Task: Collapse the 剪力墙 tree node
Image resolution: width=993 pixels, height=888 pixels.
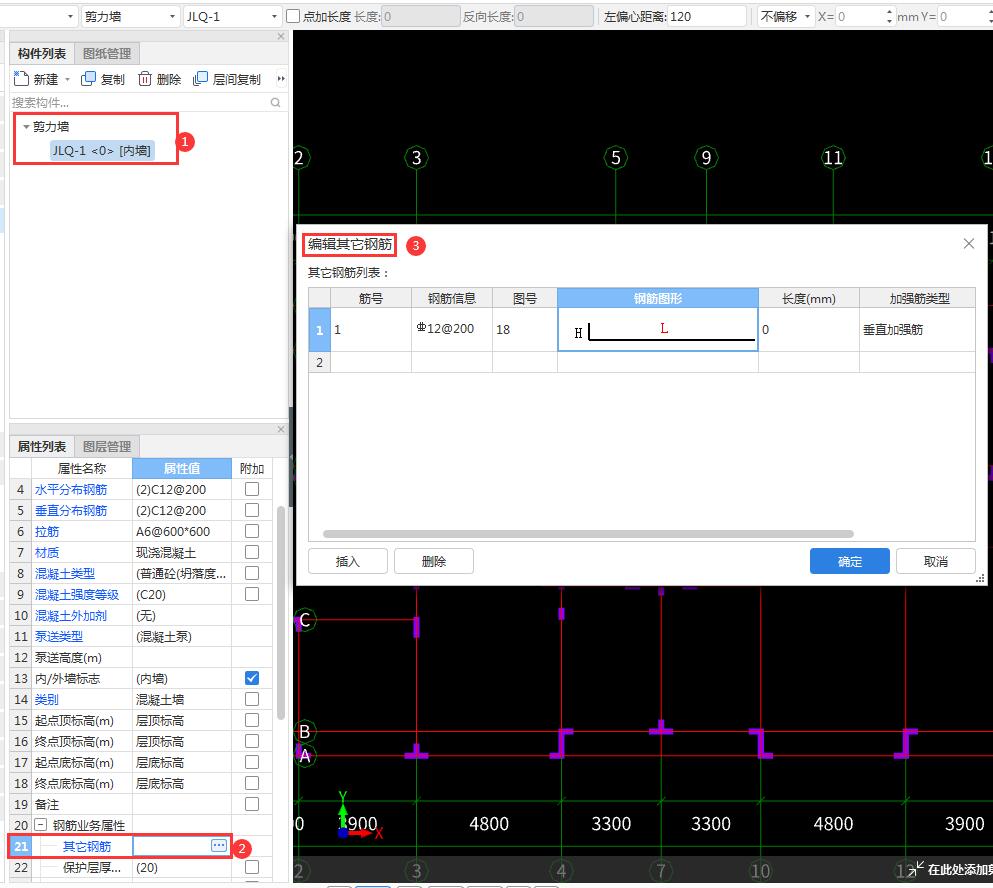Action: coord(26,127)
